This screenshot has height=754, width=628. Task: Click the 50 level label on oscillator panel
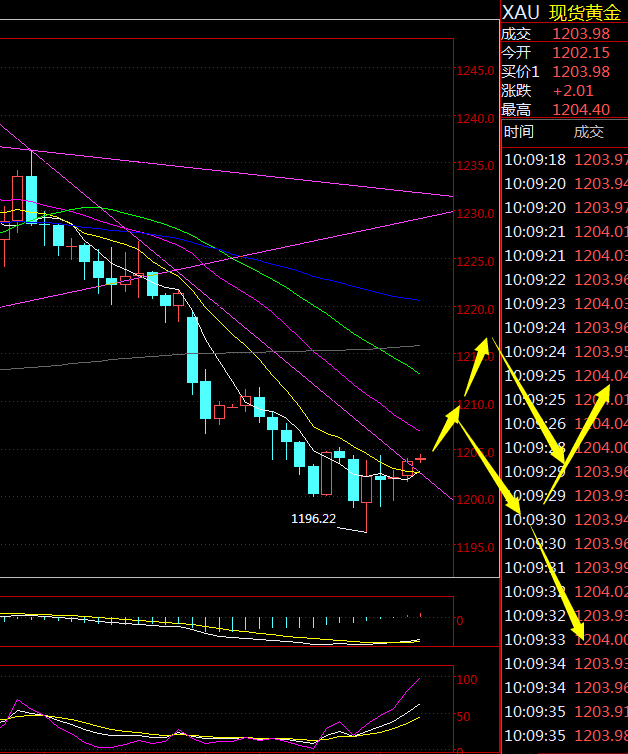464,716
